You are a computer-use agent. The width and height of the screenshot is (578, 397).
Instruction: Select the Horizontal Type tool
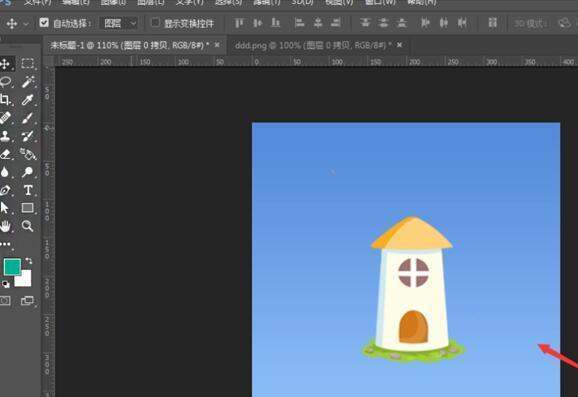tap(28, 190)
